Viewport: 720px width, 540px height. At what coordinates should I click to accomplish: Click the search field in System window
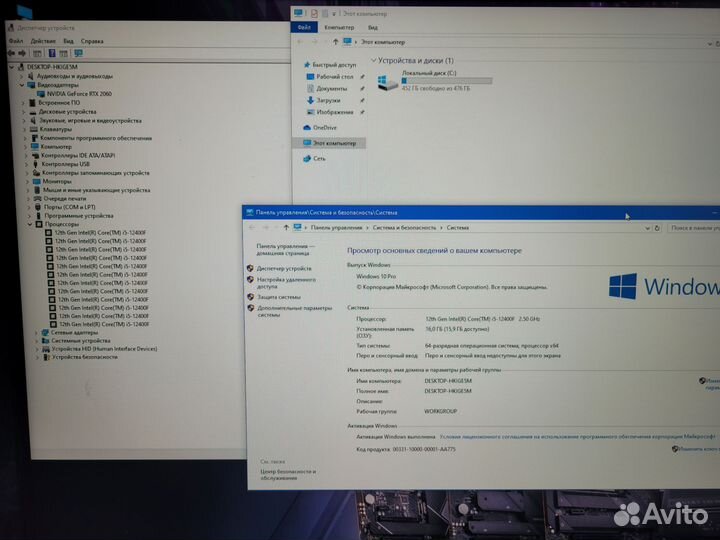(693, 228)
